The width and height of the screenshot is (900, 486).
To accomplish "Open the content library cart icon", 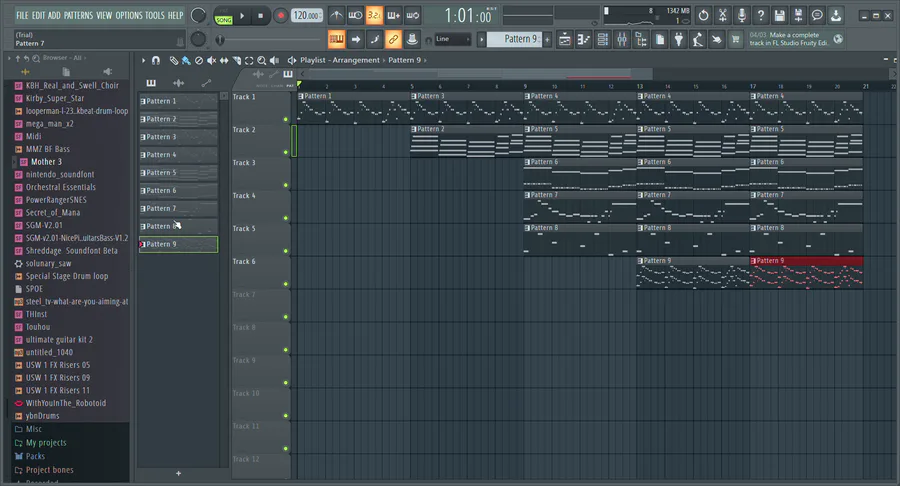I will click(x=735, y=40).
